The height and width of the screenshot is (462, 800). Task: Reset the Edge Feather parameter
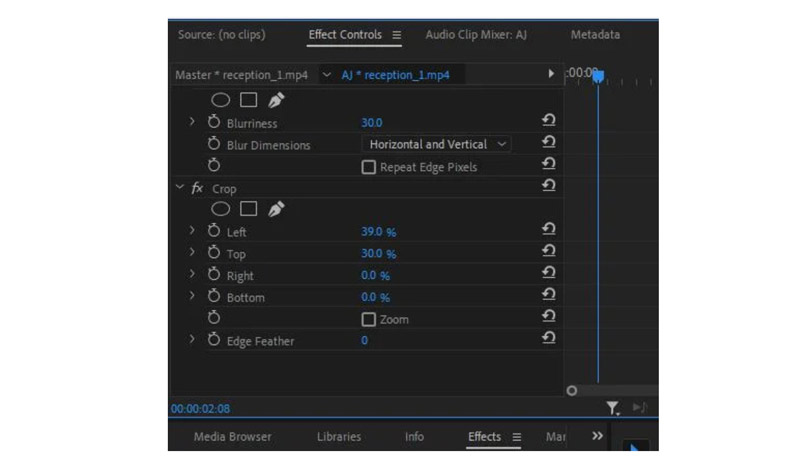[x=548, y=340]
